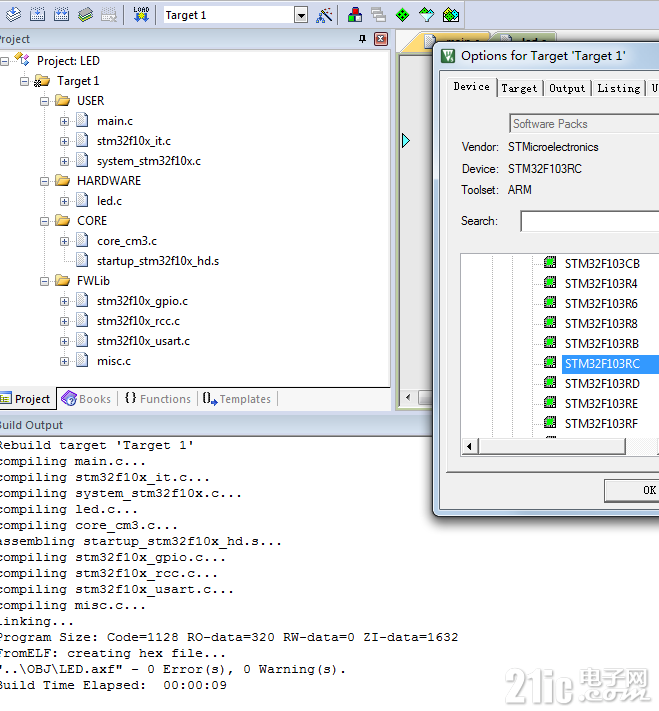
Task: Click the Project: LED workspace icon
Action: [22, 59]
